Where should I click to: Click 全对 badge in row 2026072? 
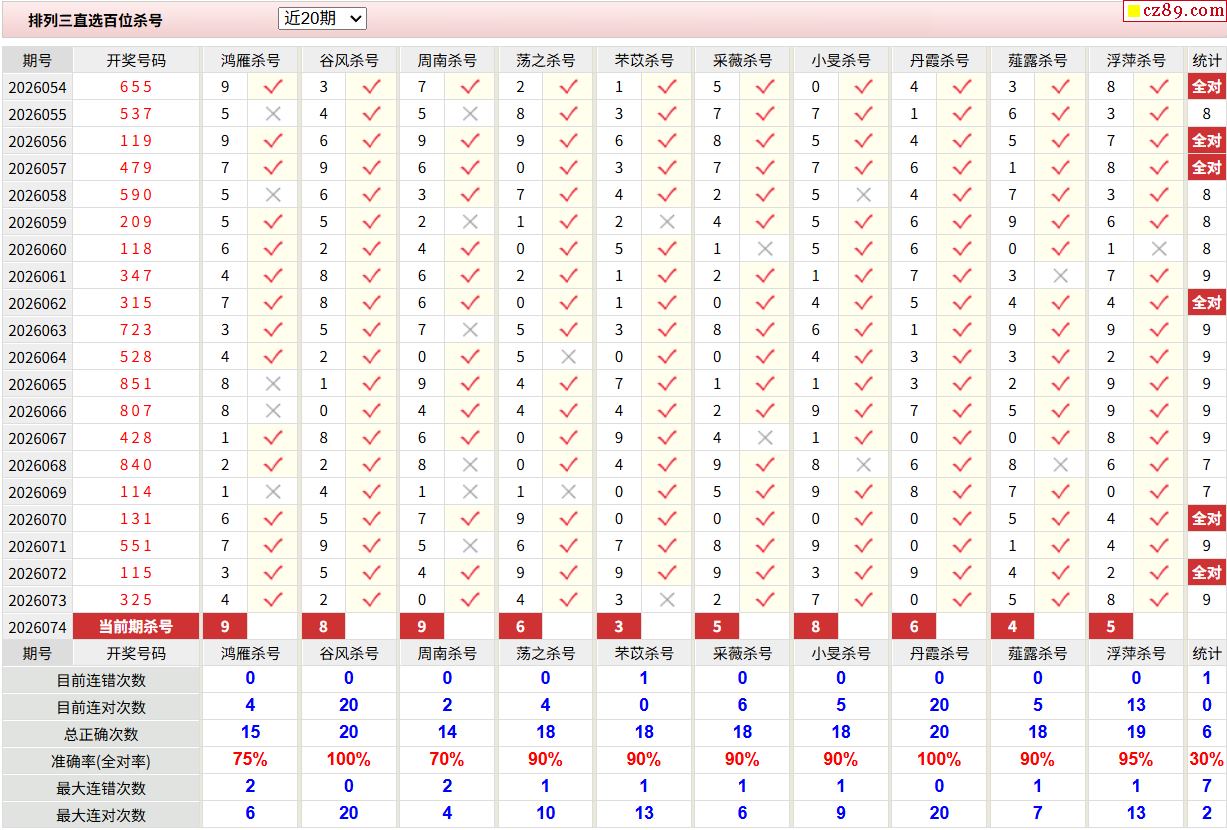point(1207,573)
